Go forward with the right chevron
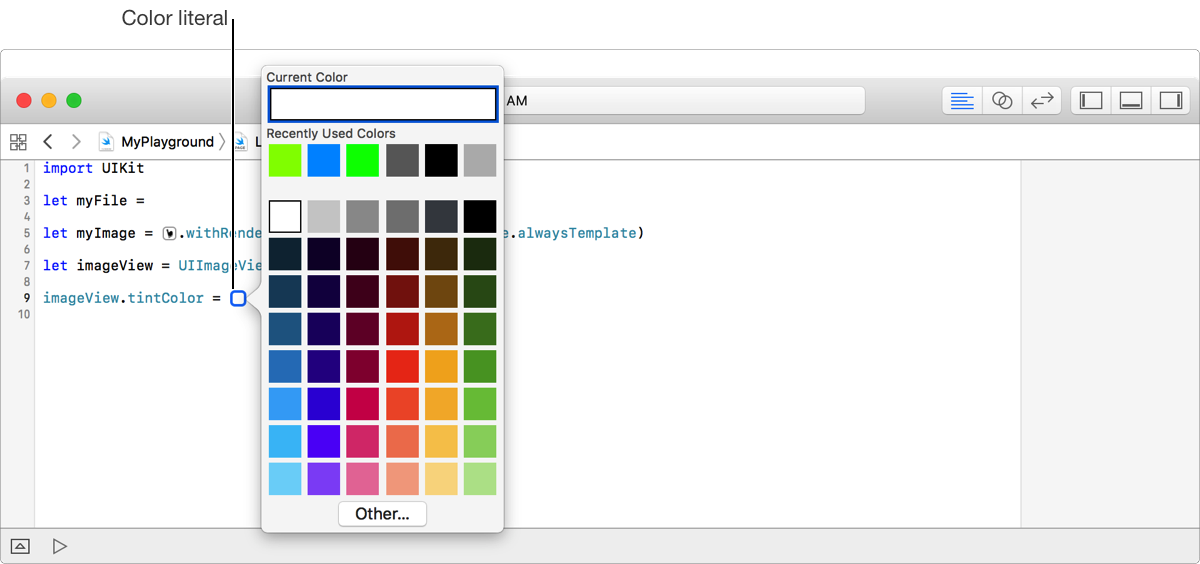 [76, 142]
